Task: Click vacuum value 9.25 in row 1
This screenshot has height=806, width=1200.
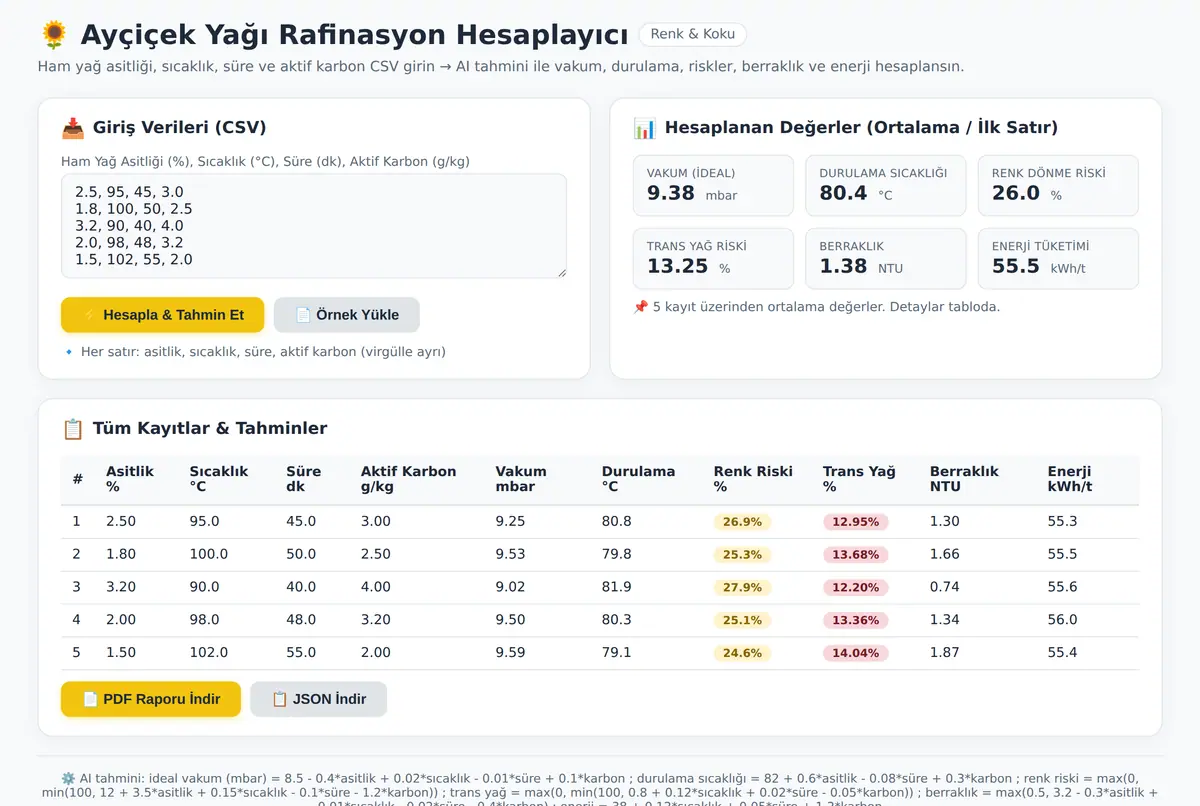Action: coord(510,522)
